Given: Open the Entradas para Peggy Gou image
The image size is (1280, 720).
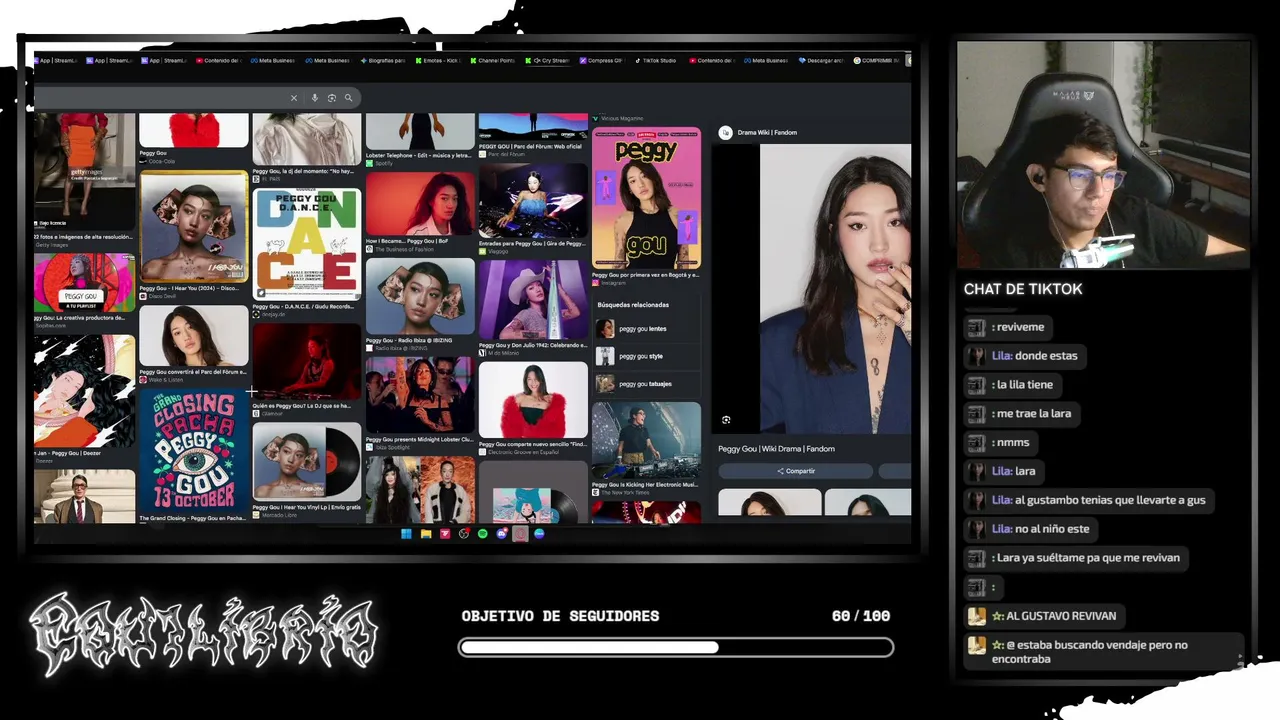Looking at the screenshot, I should pyautogui.click(x=533, y=201).
